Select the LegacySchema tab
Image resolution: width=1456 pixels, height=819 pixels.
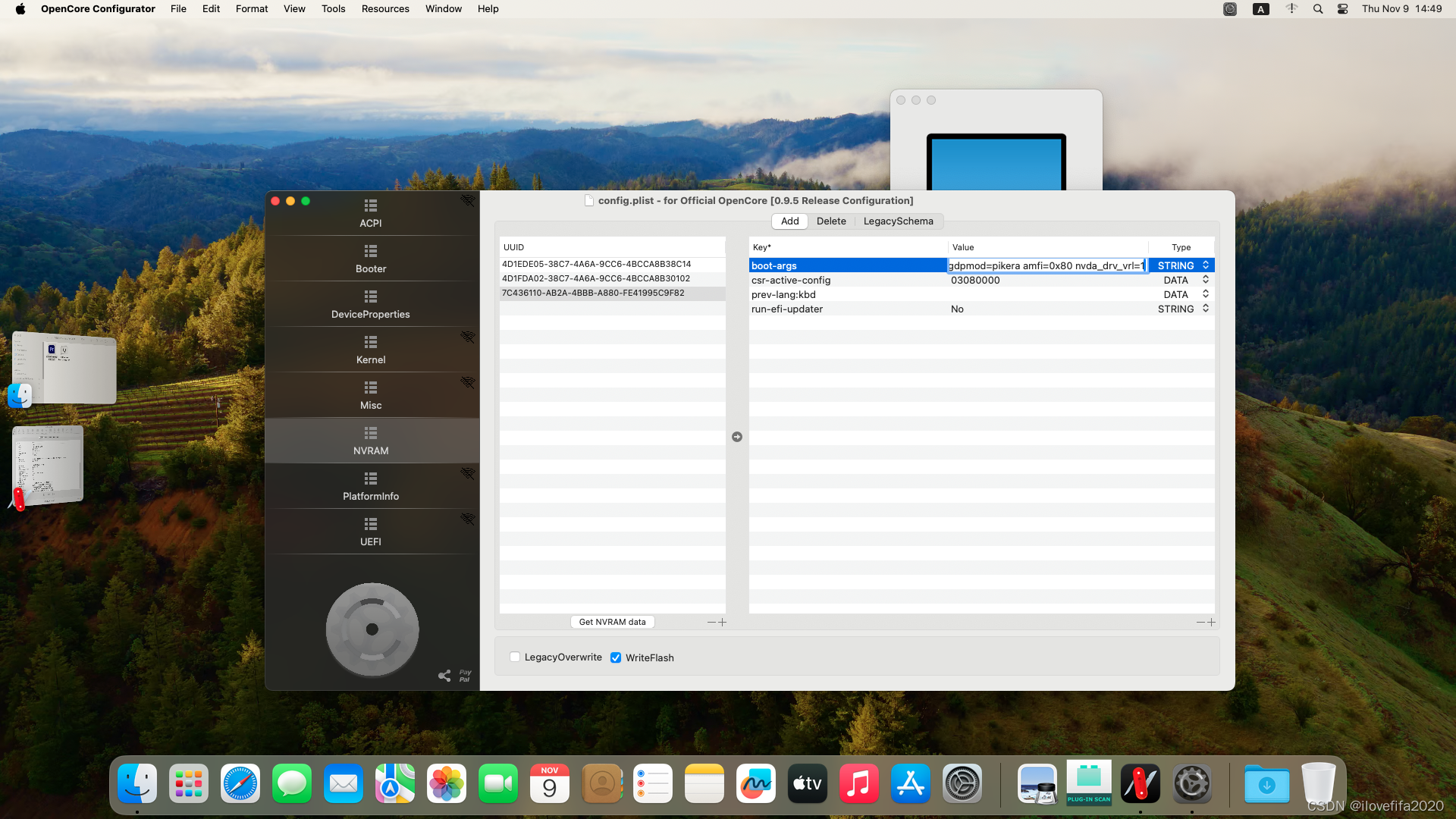(x=898, y=221)
